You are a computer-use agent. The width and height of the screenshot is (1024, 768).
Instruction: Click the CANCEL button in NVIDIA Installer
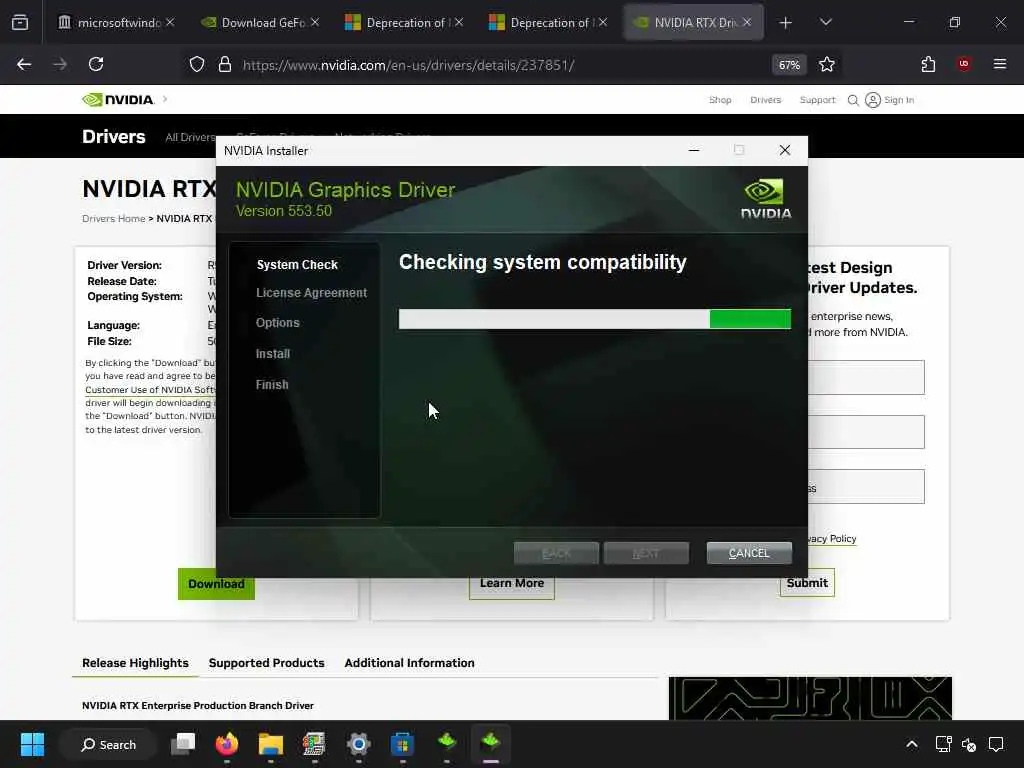[x=749, y=553]
